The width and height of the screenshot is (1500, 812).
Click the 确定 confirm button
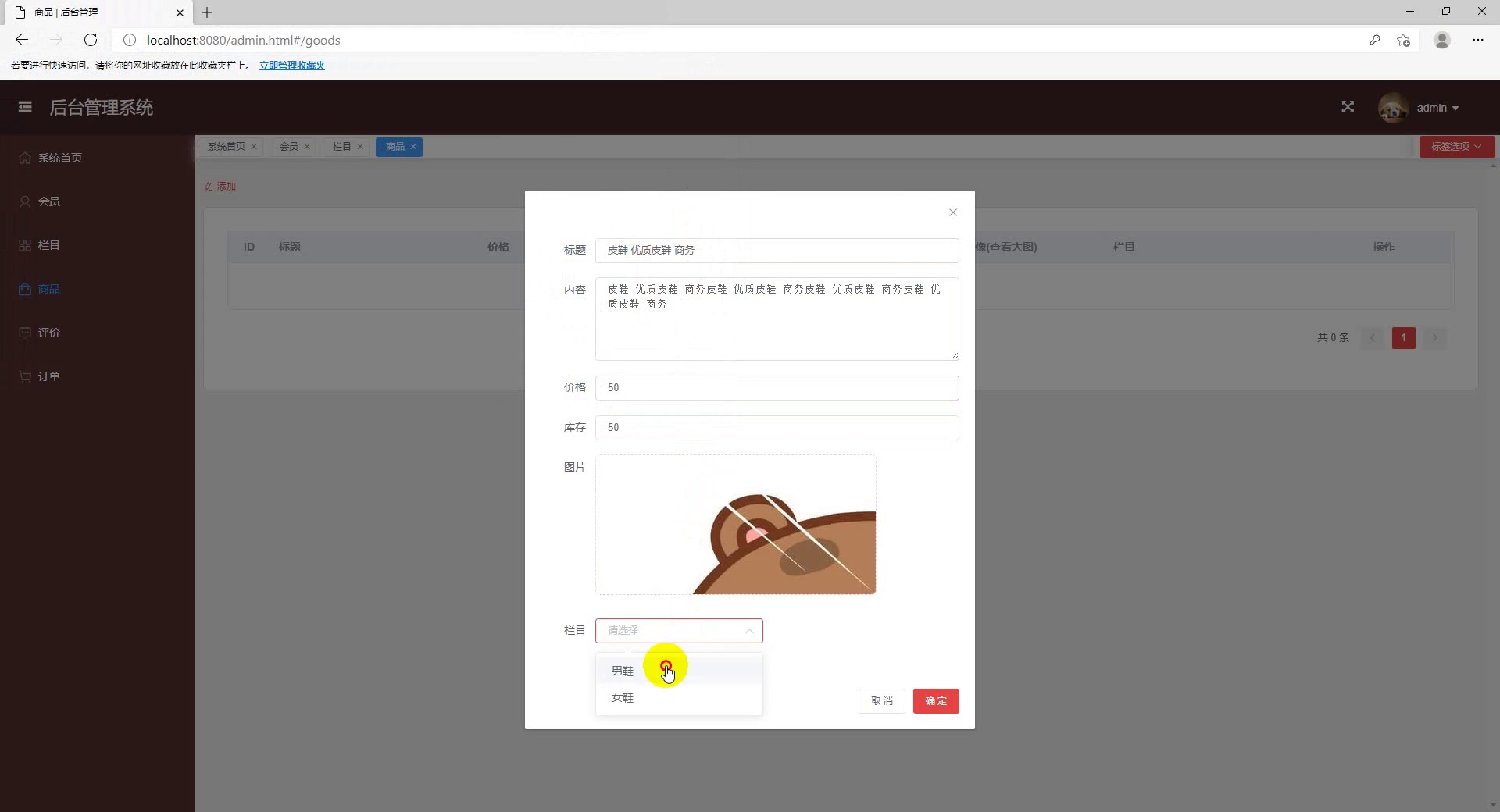coord(935,700)
